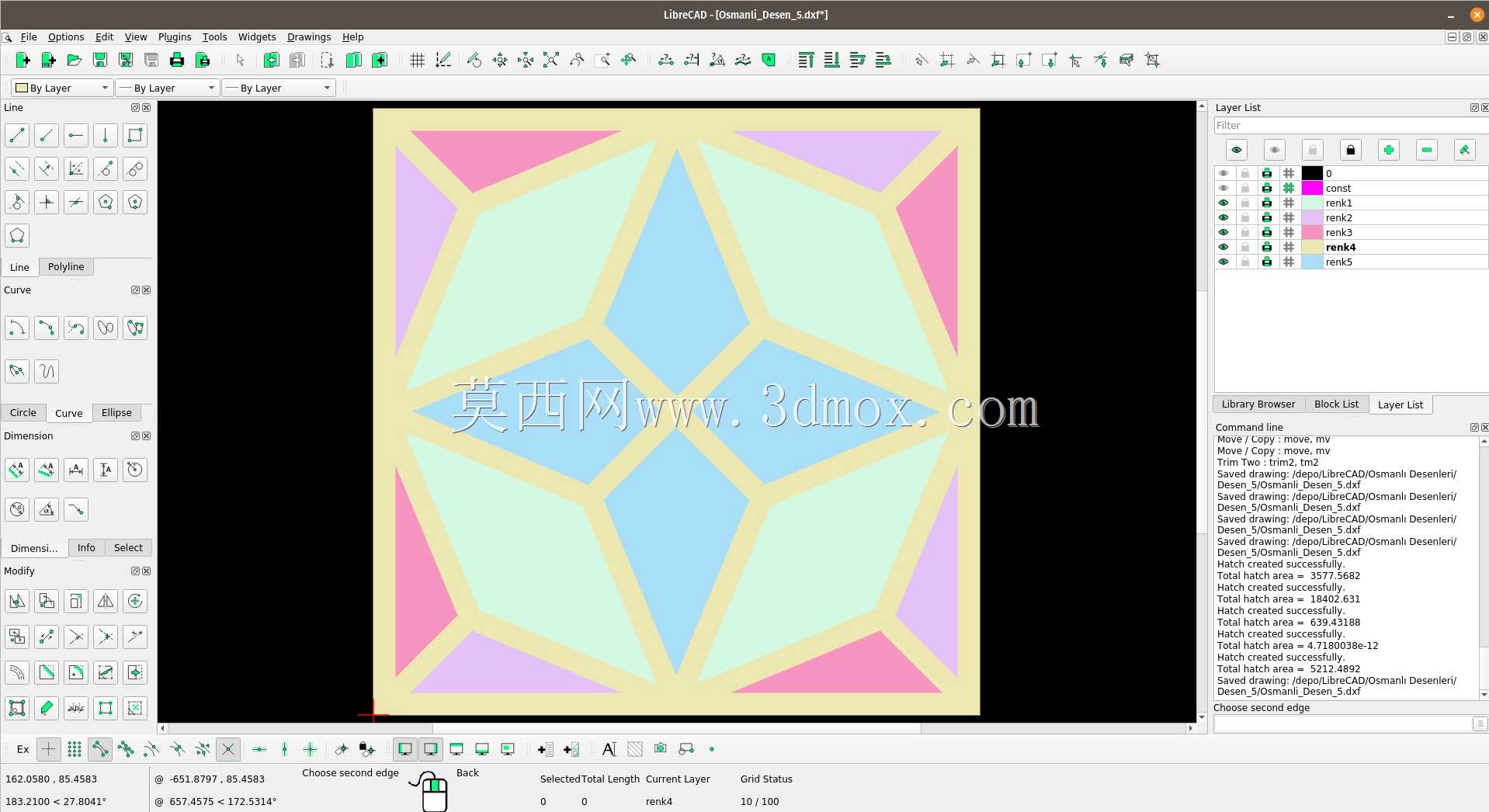The height and width of the screenshot is (812, 1489).
Task: Select the freehand Curve tool
Action: click(47, 371)
